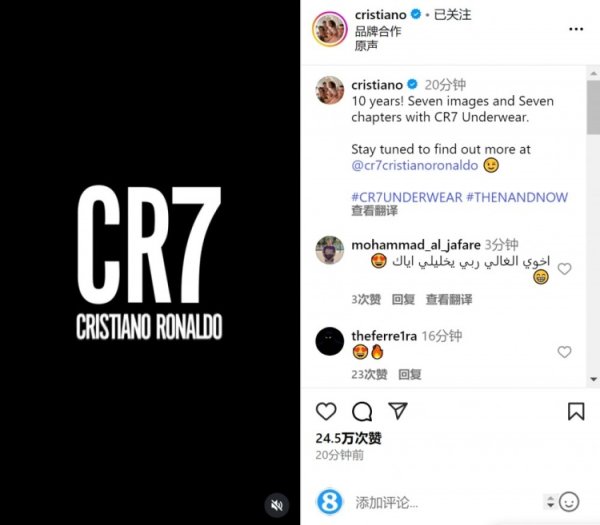The width and height of the screenshot is (600, 525).
Task: Open the @cr7cristianoronaldo mention link
Action: pyautogui.click(x=415, y=165)
